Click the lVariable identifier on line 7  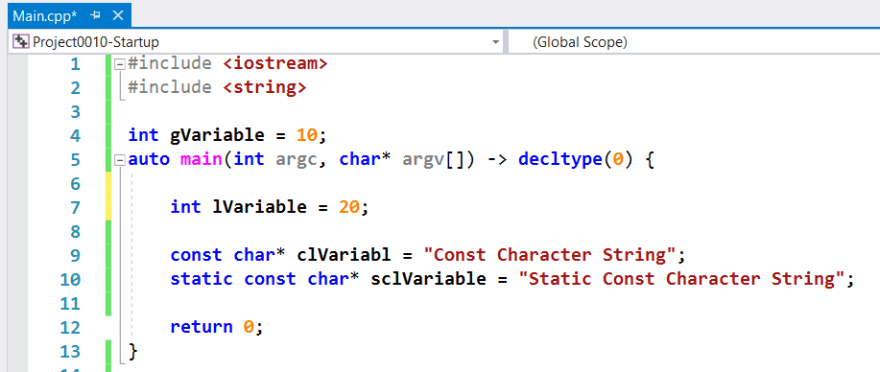click(259, 207)
